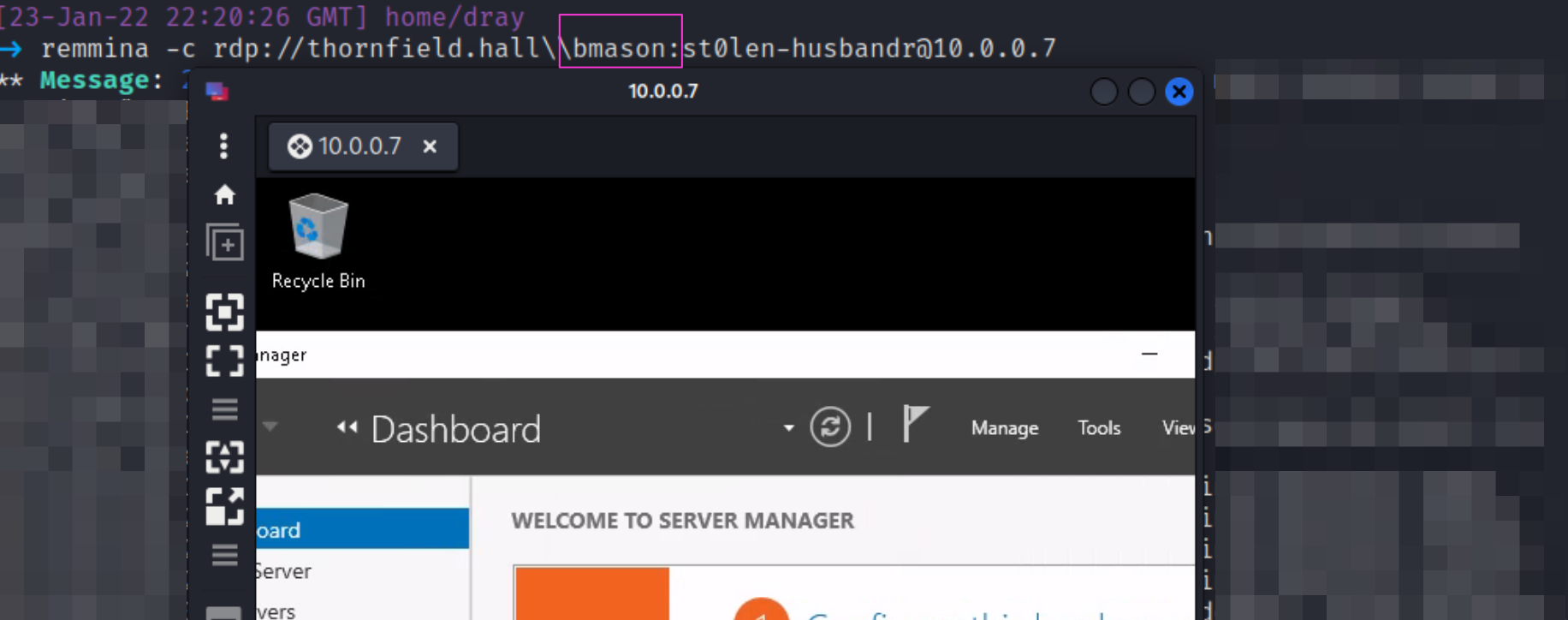The image size is (1568, 620).
Task: Toggle the scaled mode icon
Action: point(224,457)
